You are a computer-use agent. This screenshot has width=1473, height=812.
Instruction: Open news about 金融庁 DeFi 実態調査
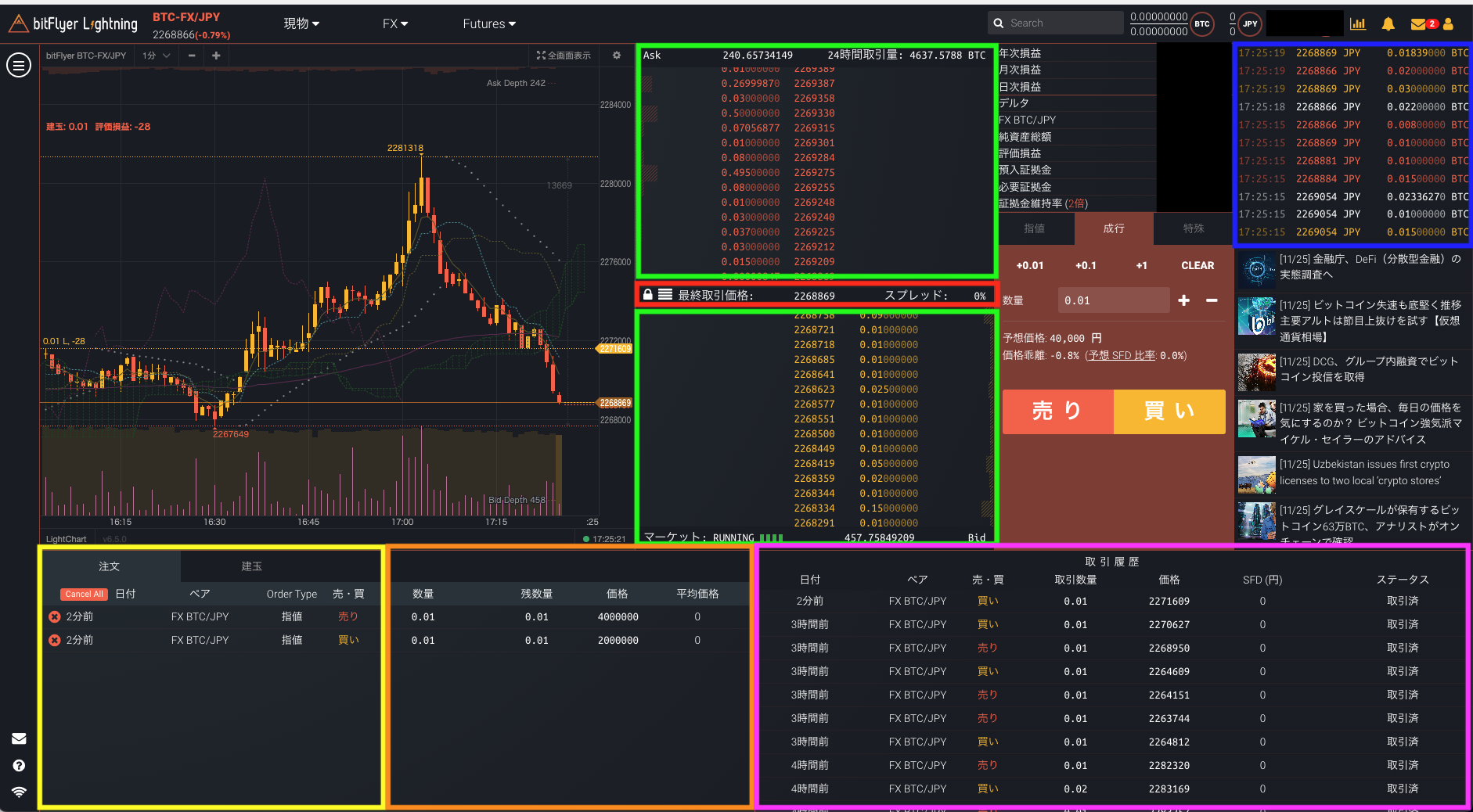tap(1370, 267)
